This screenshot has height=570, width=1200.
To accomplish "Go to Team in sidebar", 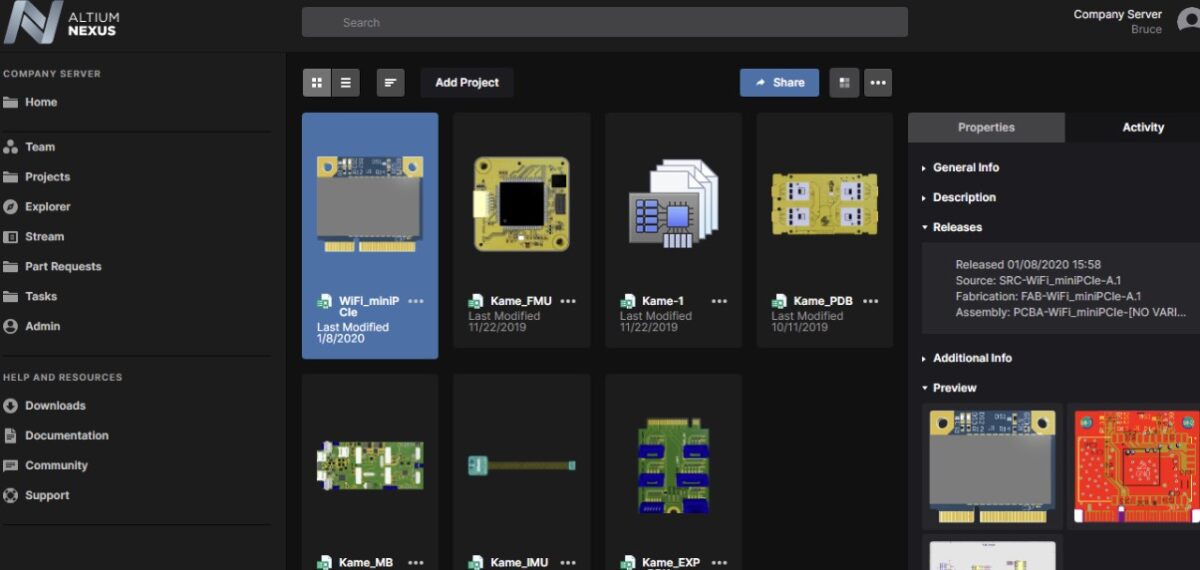I will 40,147.
